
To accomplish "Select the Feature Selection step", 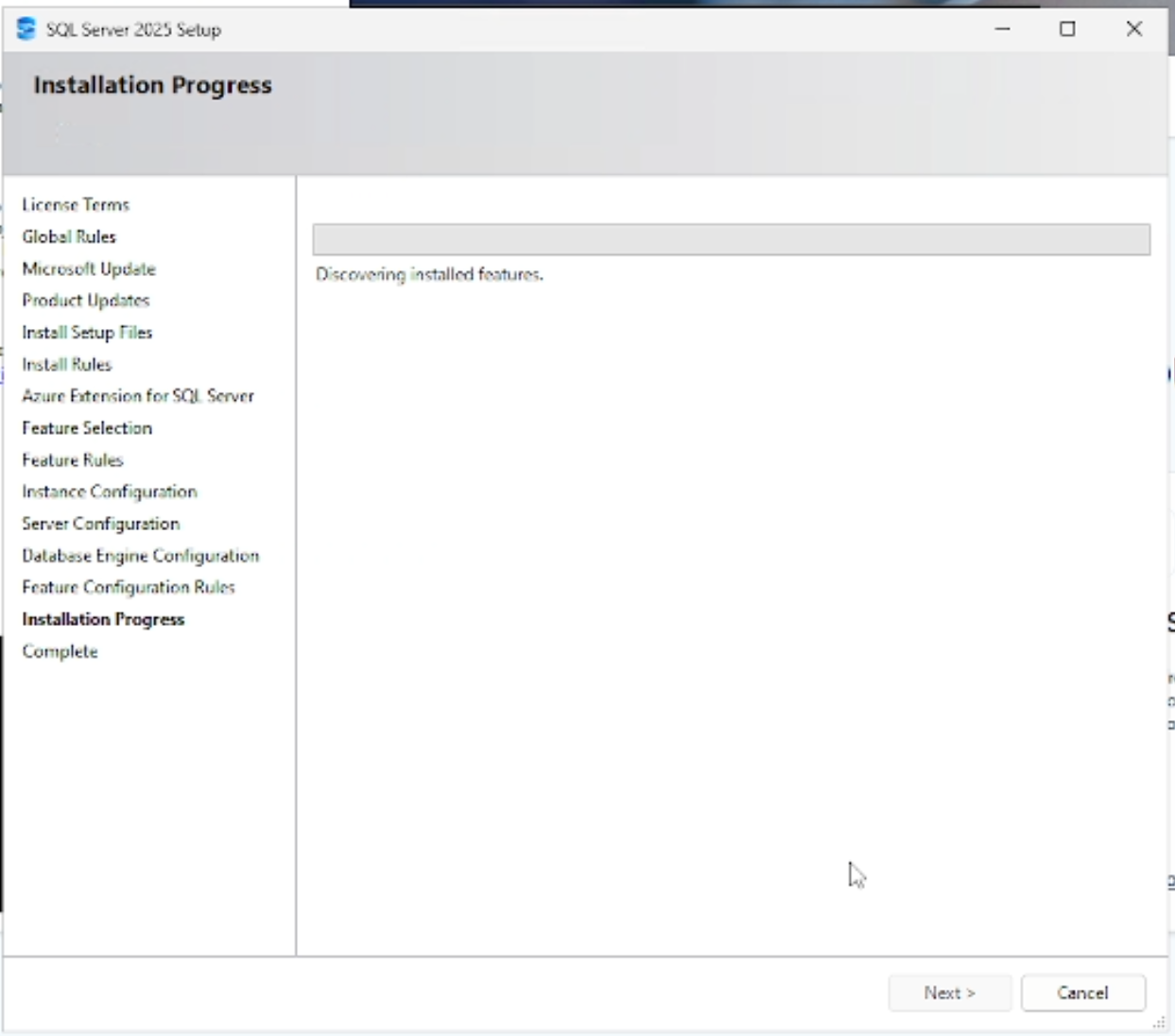I will (x=87, y=428).
